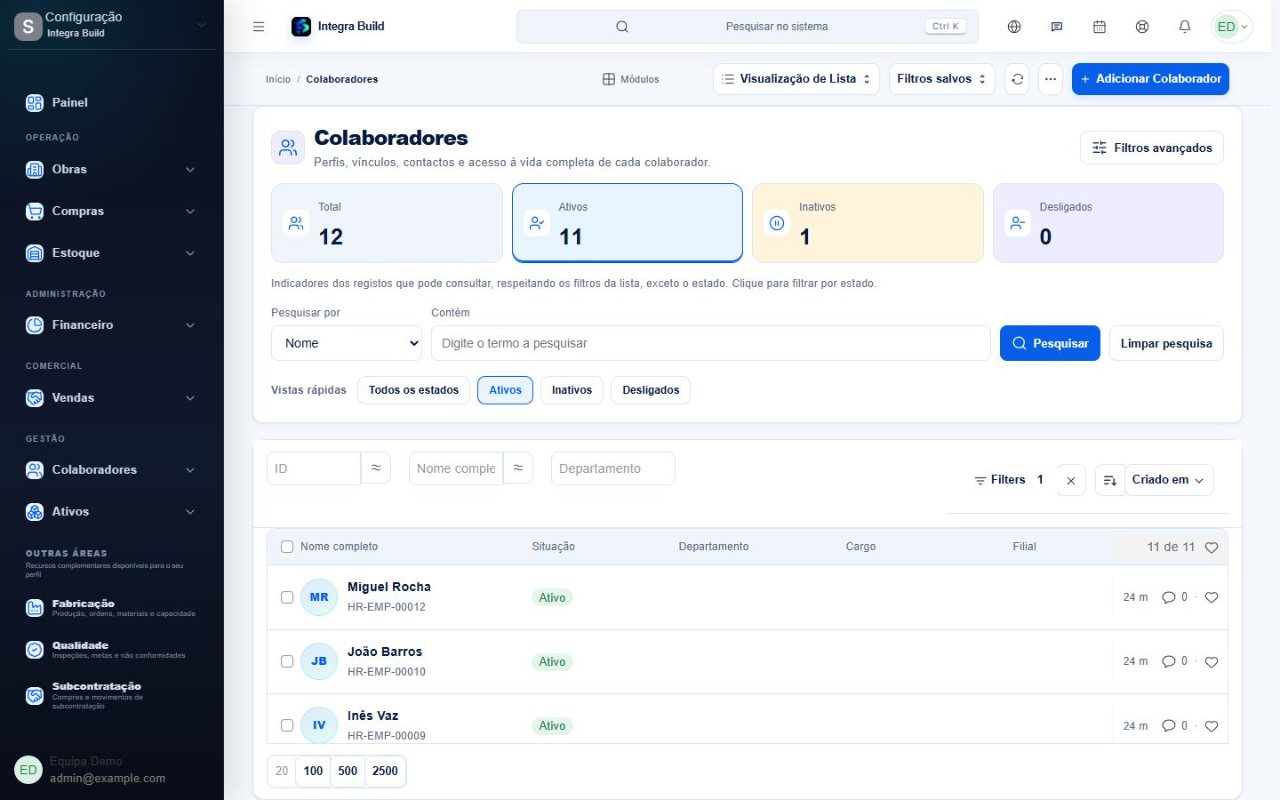
Task: Expand Compras in the sidebar
Action: pos(112,211)
